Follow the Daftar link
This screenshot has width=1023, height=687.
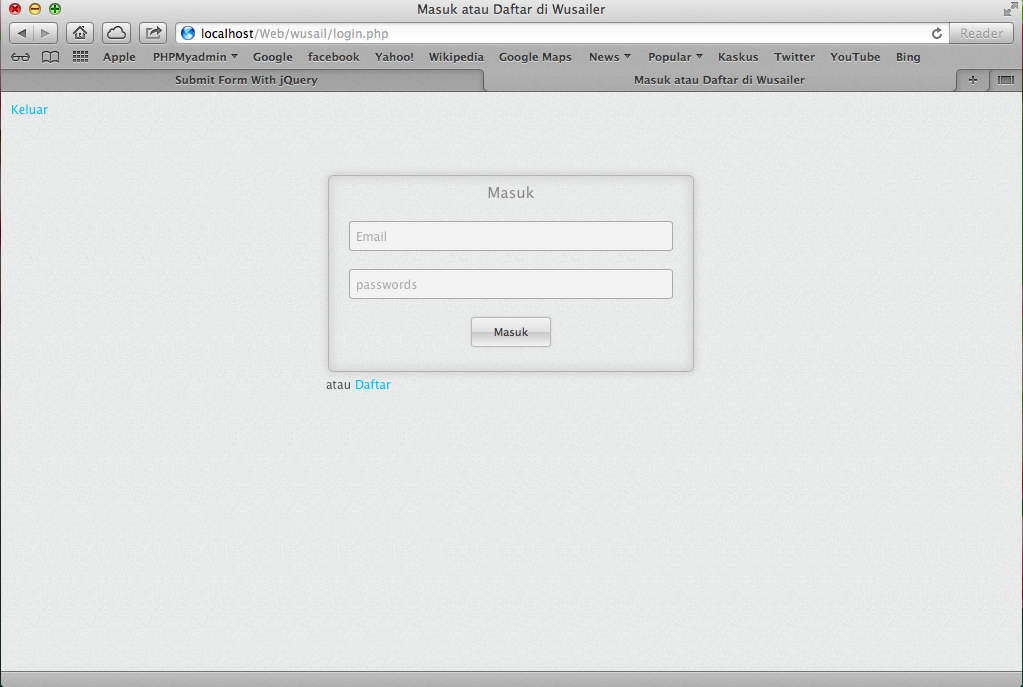(x=373, y=385)
